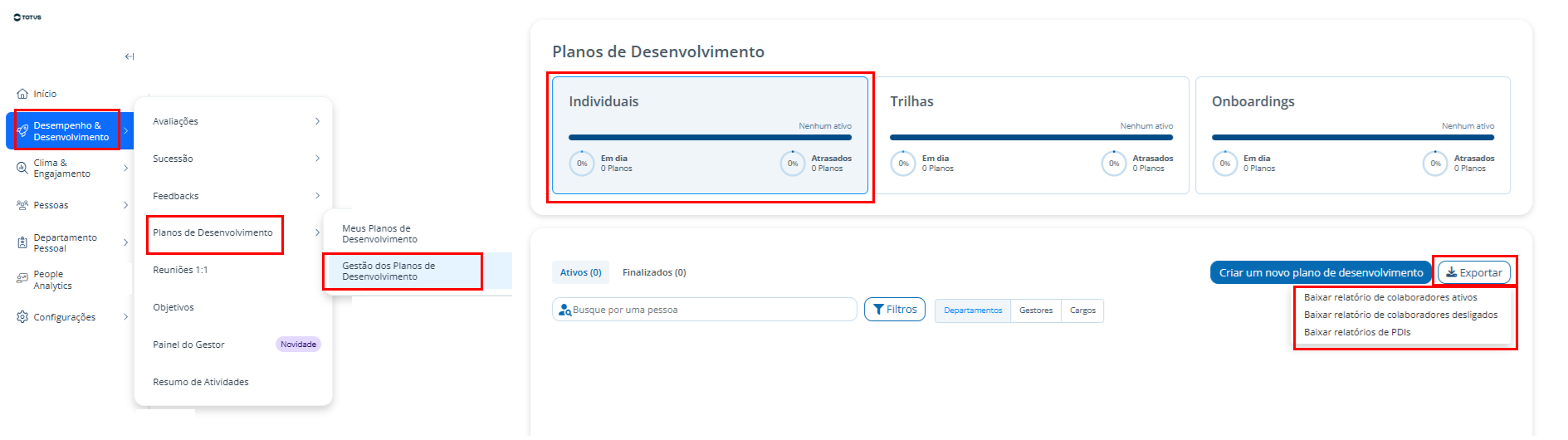Open Início in sidebar
This screenshot has width=1568, height=440.
pyautogui.click(x=45, y=94)
